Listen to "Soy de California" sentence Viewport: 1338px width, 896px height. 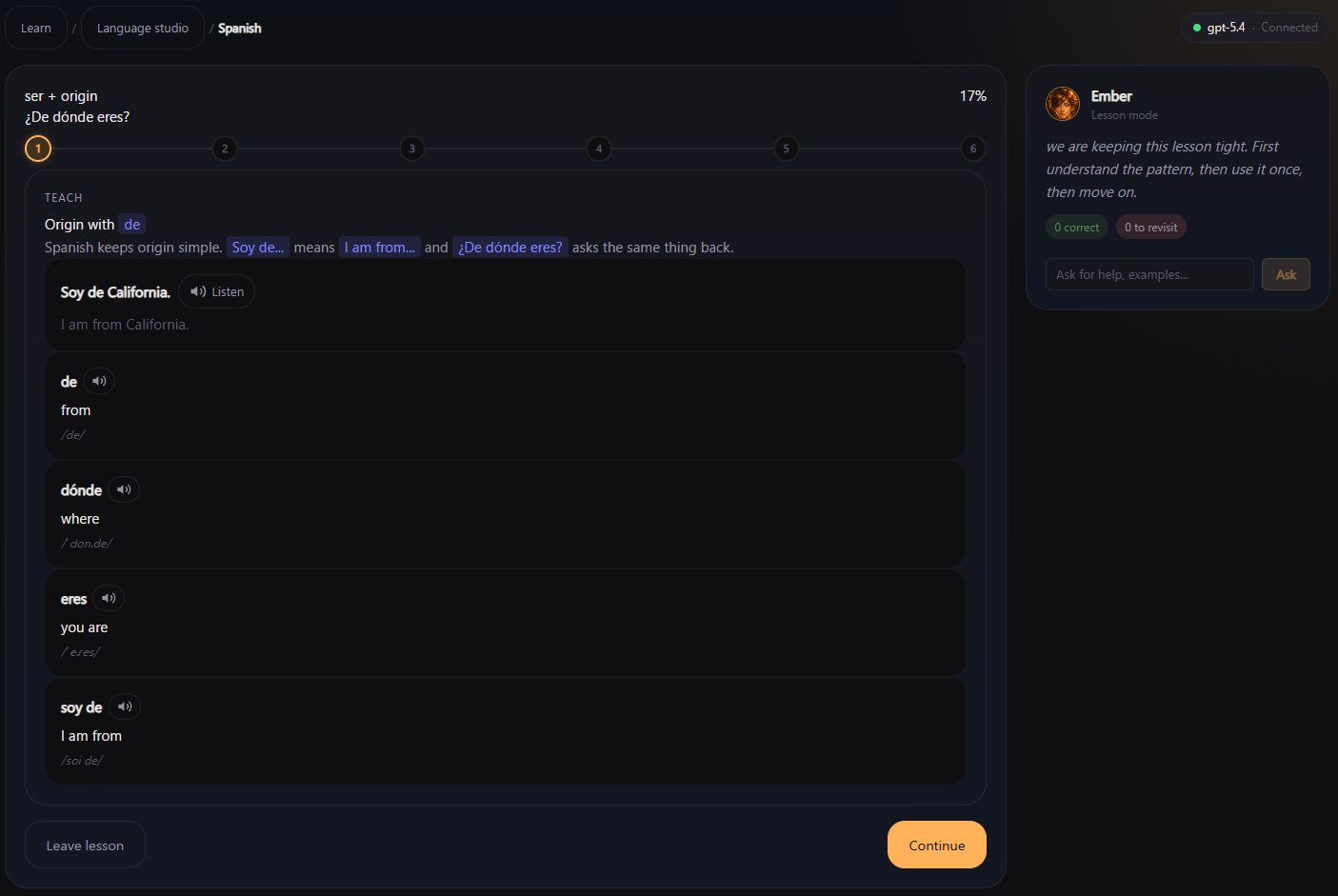pos(216,291)
